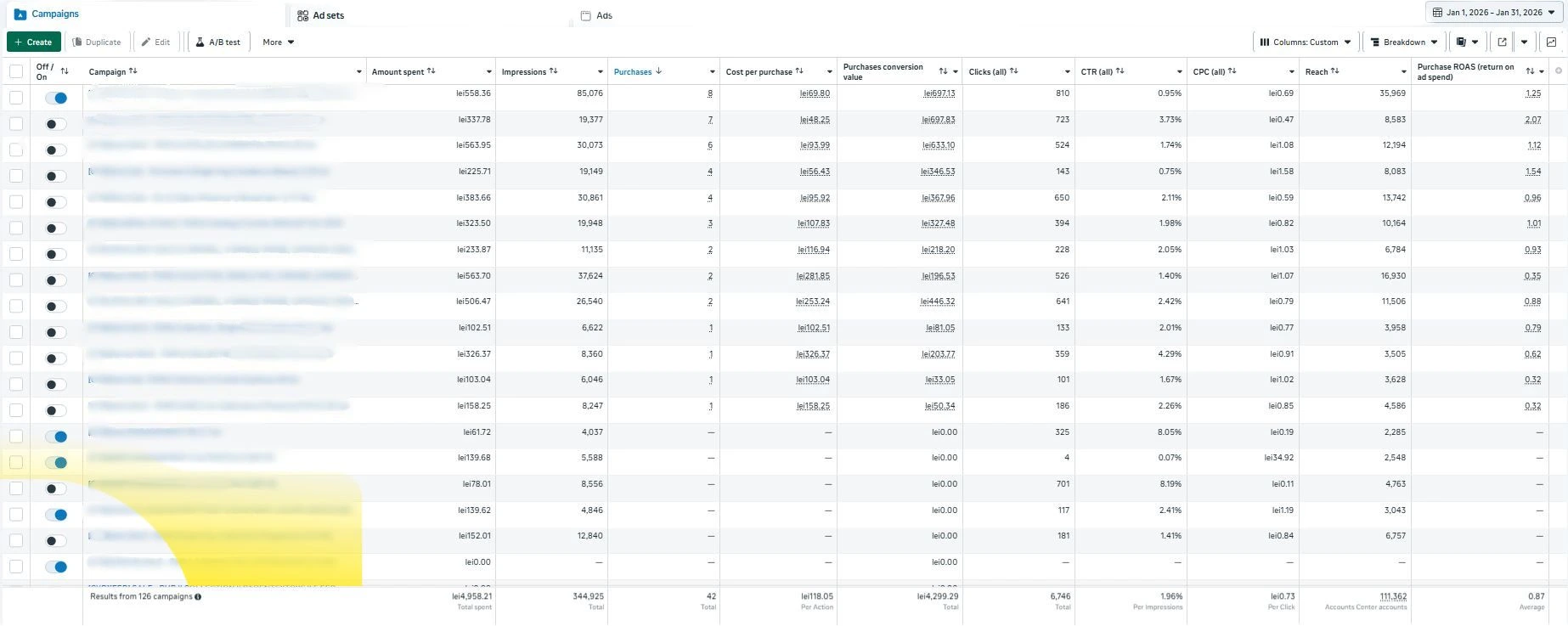Click the lei4,958.21 Total spent cell
Screen dimensions: 1568x626
coord(471,596)
